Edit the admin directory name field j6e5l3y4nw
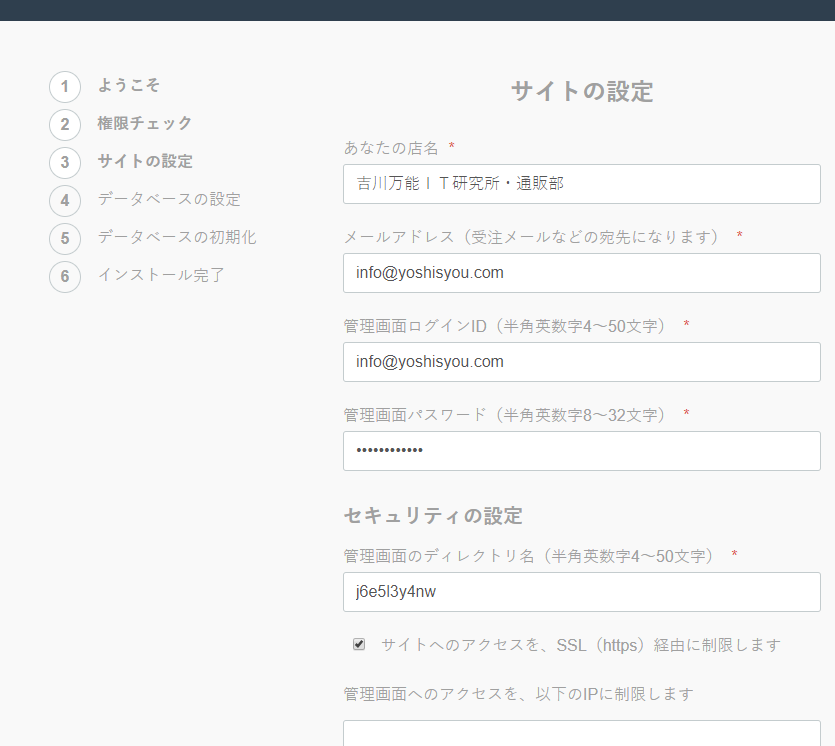 (x=581, y=592)
